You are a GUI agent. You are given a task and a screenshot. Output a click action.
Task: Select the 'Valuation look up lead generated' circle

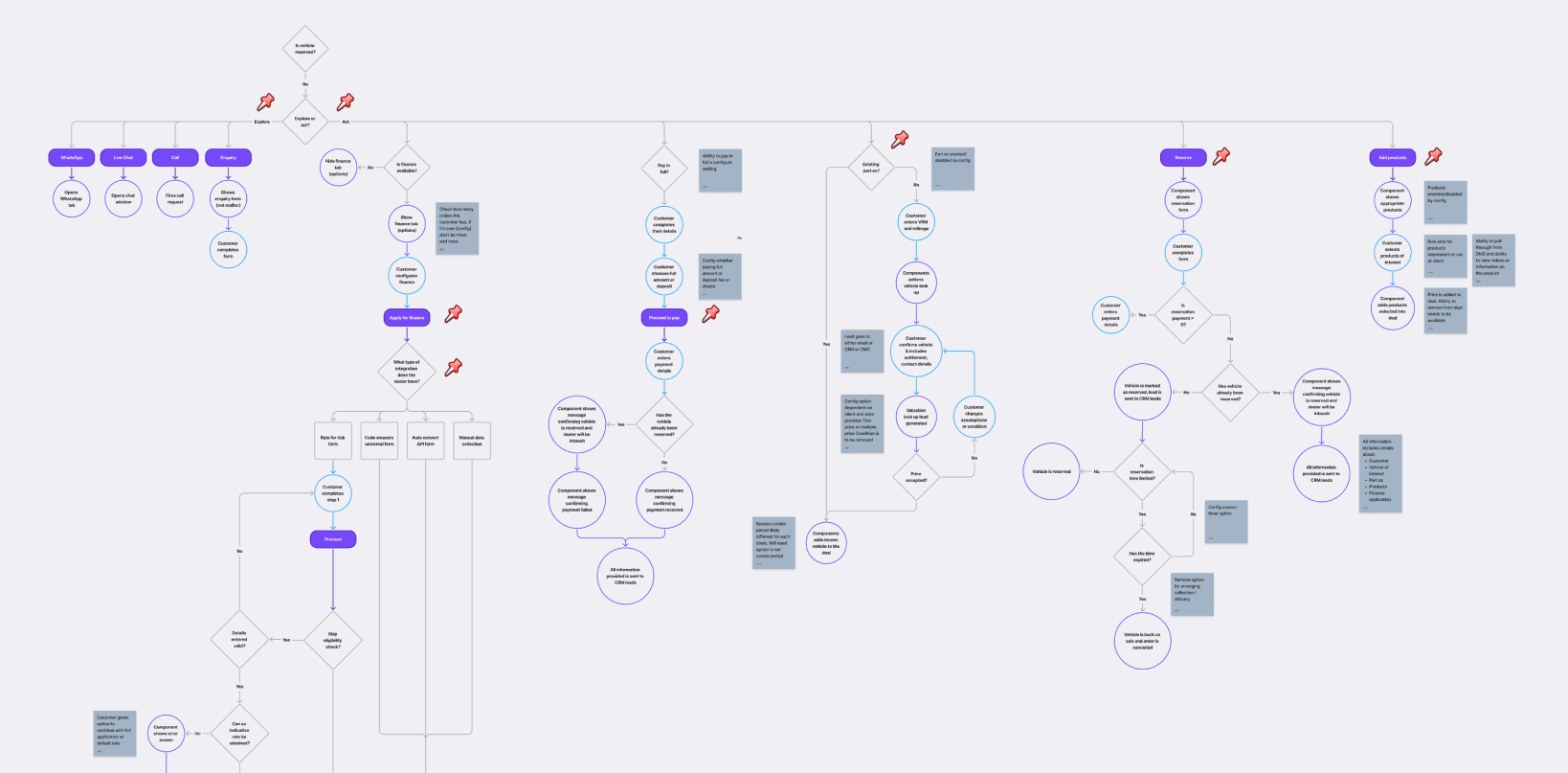916,418
